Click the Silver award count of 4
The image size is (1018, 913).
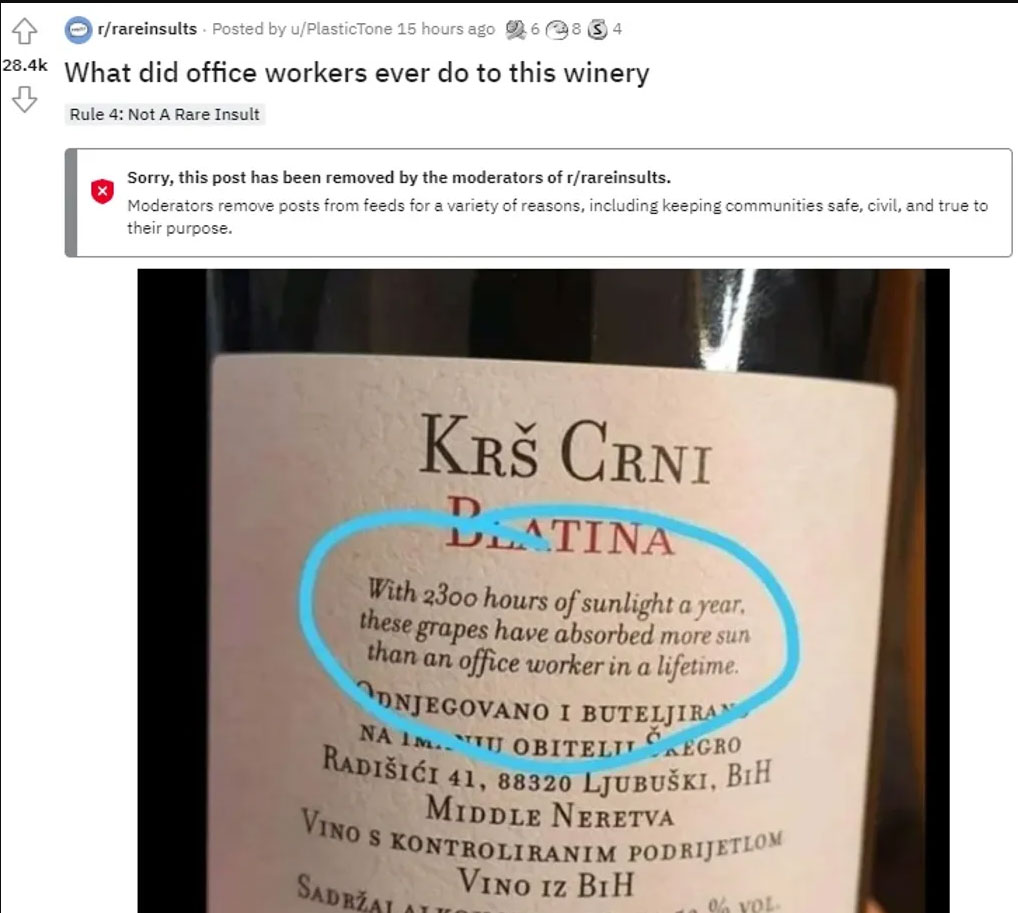coord(617,29)
